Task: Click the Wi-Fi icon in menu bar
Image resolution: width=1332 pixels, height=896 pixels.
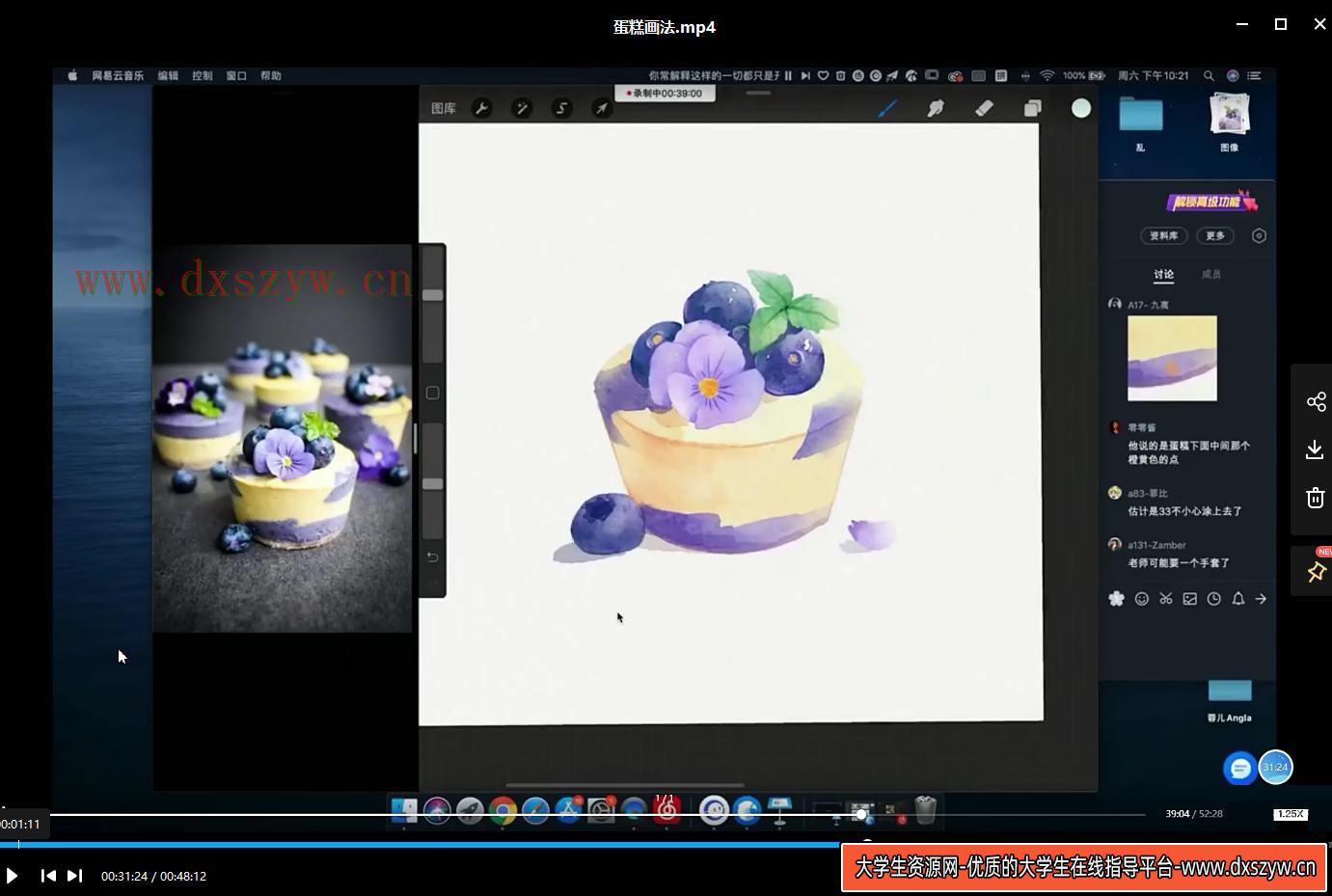Action: 1047,75
